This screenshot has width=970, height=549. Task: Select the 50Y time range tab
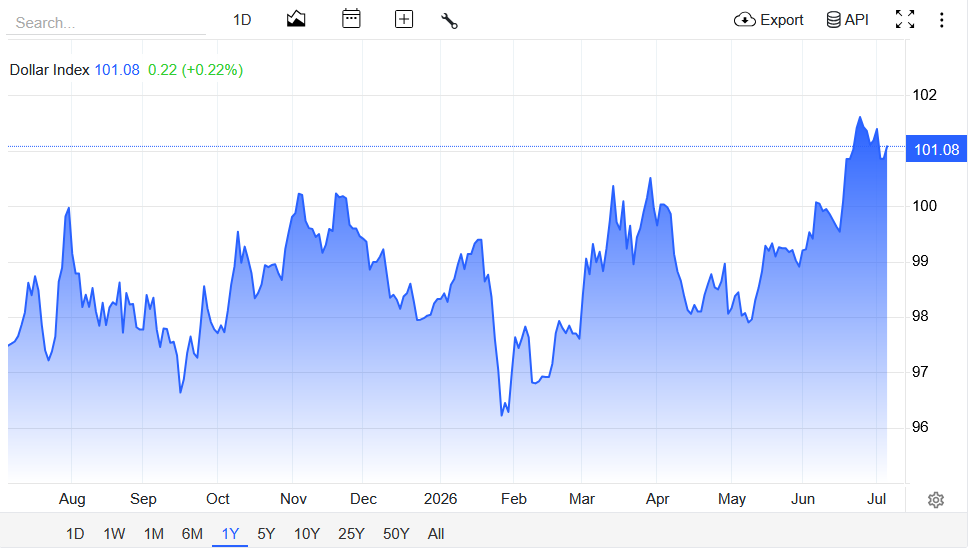click(396, 534)
